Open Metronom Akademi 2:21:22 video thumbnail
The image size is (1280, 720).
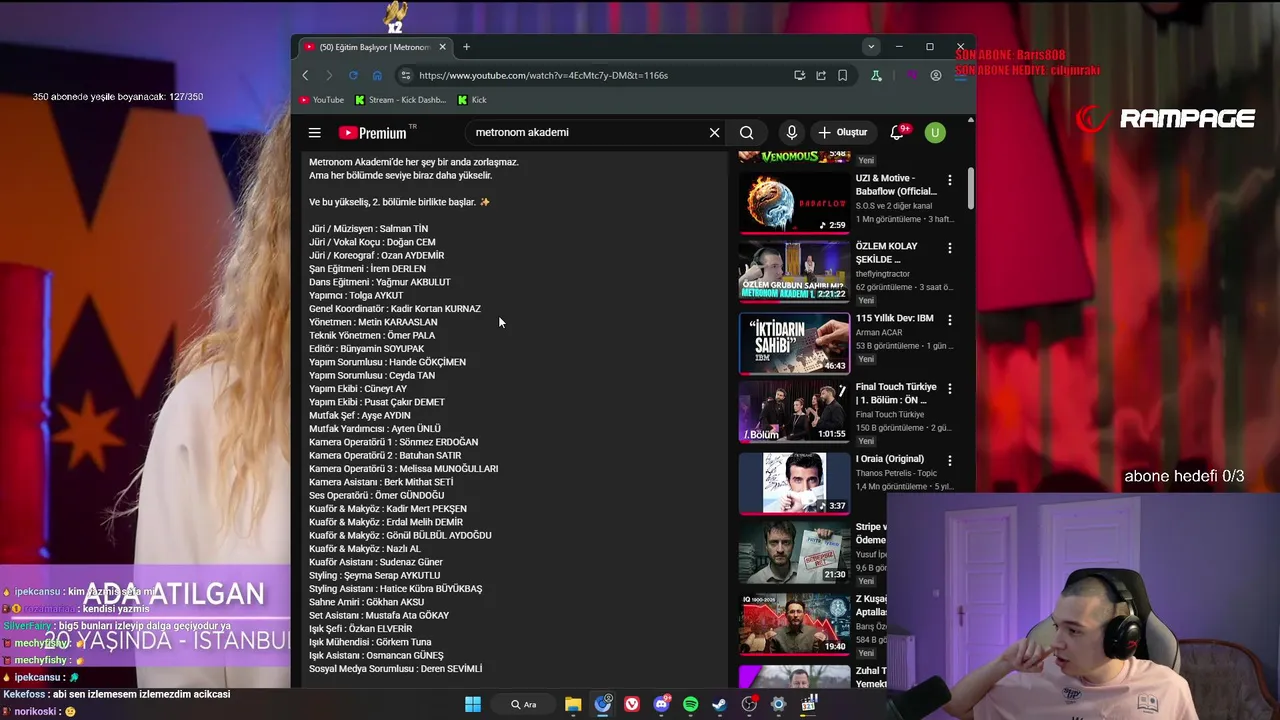click(794, 271)
